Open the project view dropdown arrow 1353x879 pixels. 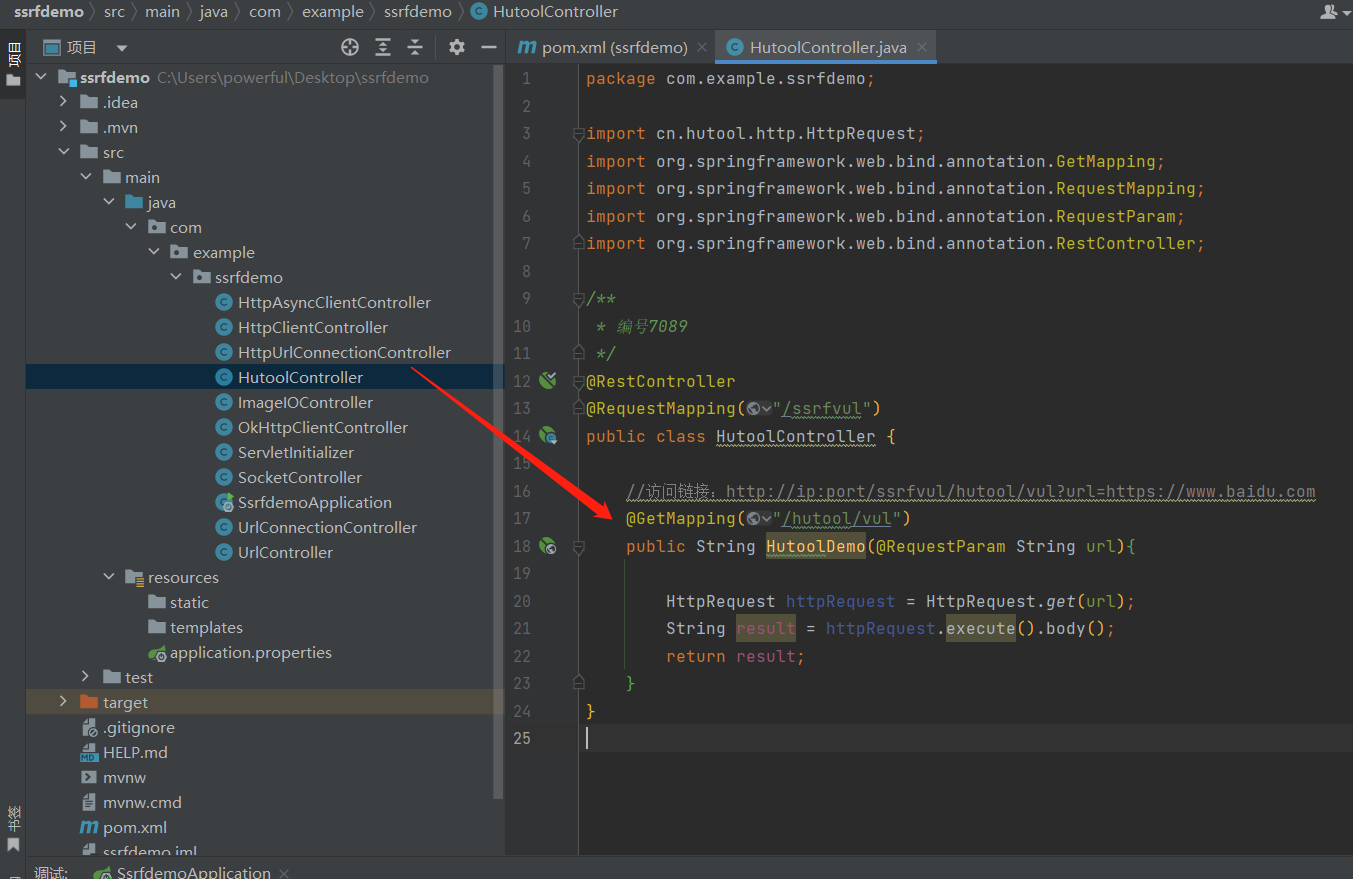coord(122,48)
